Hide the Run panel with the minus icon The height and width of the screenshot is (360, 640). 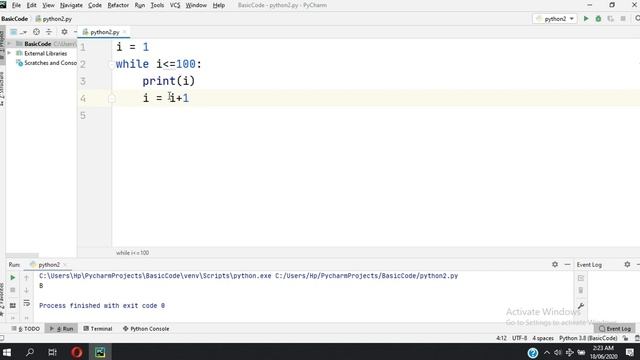[x=567, y=264]
